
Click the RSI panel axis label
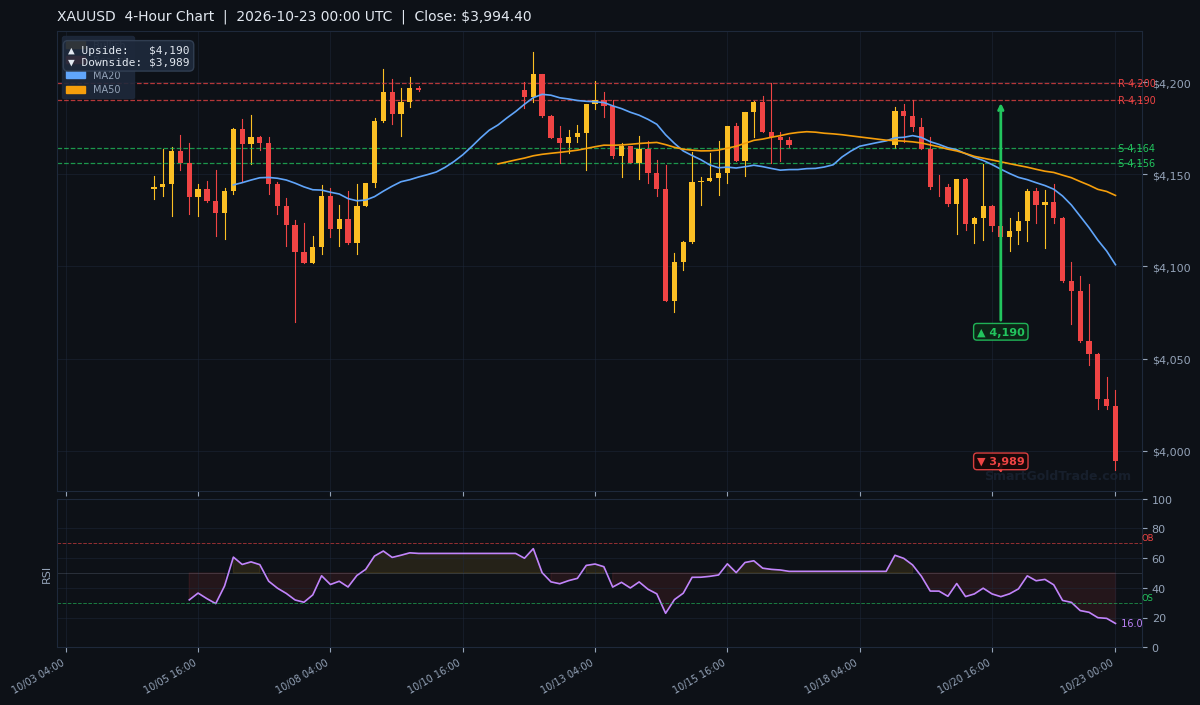(46, 574)
